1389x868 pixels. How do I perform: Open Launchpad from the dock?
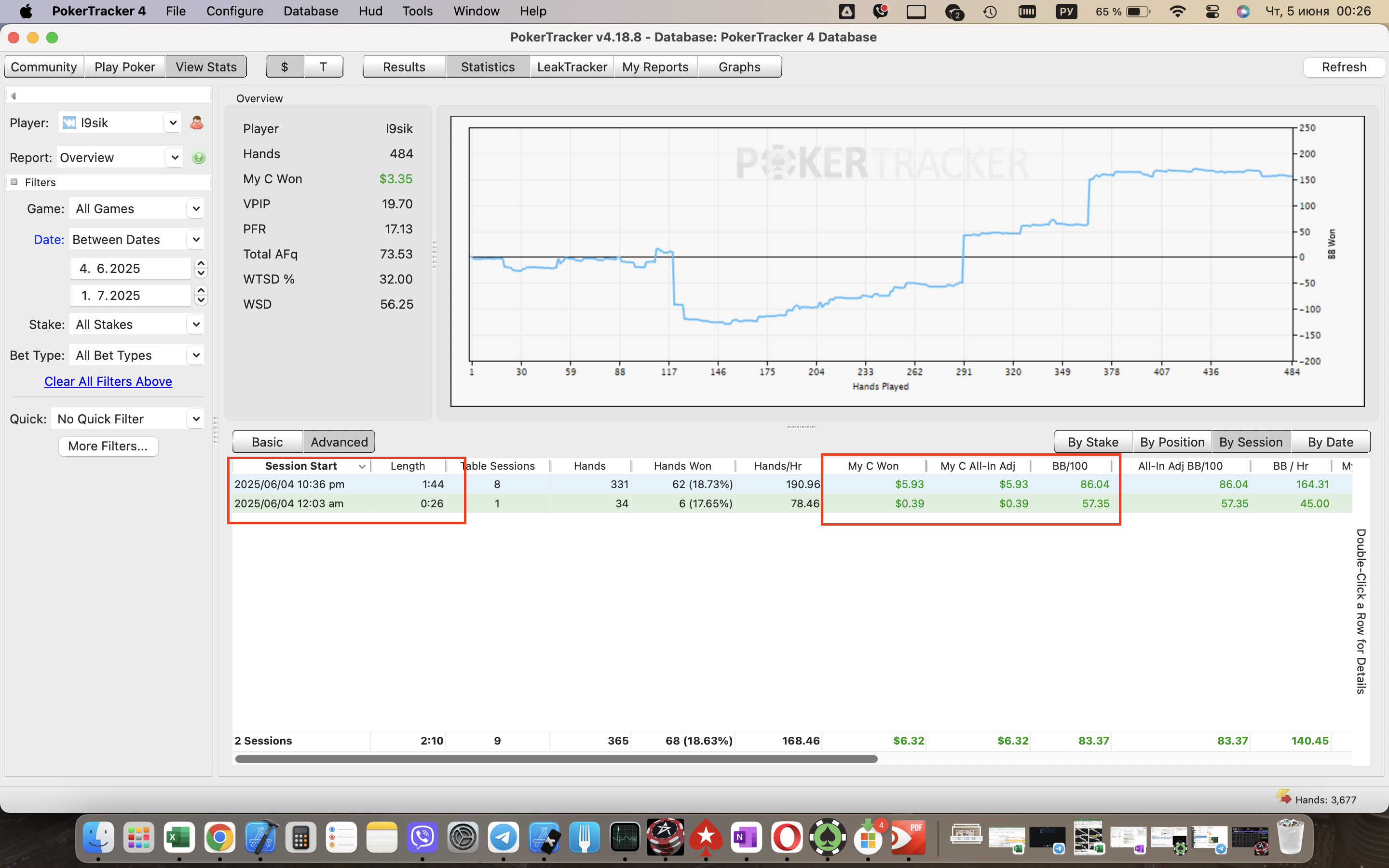139,838
